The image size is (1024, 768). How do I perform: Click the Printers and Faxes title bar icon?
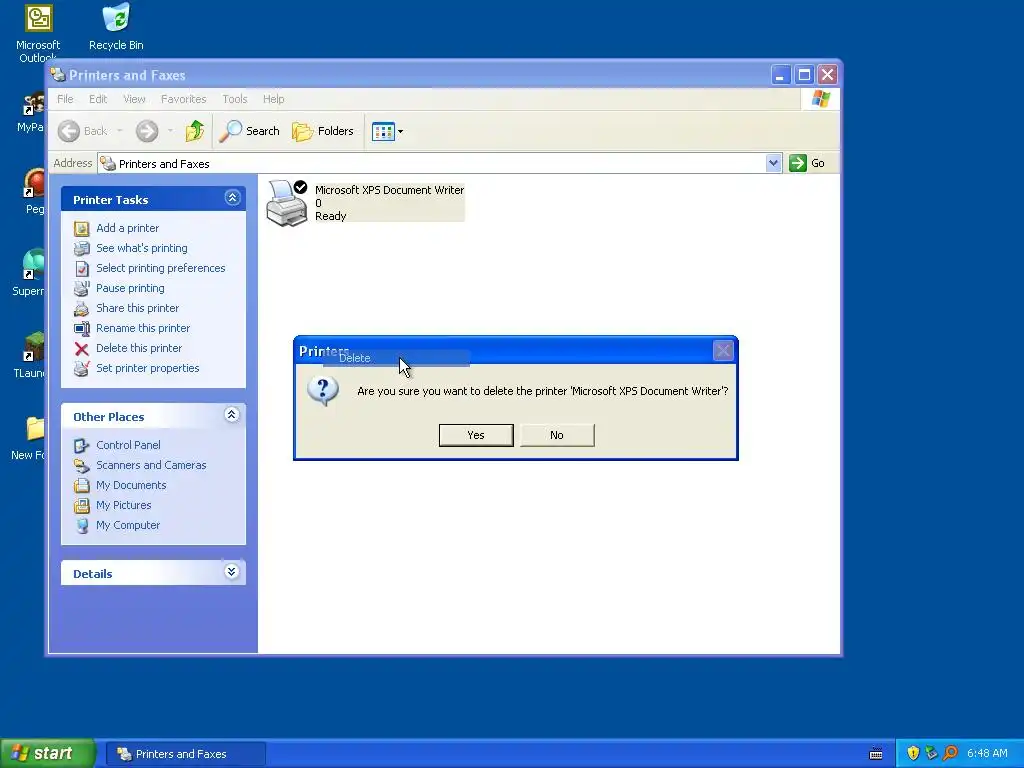[58, 75]
